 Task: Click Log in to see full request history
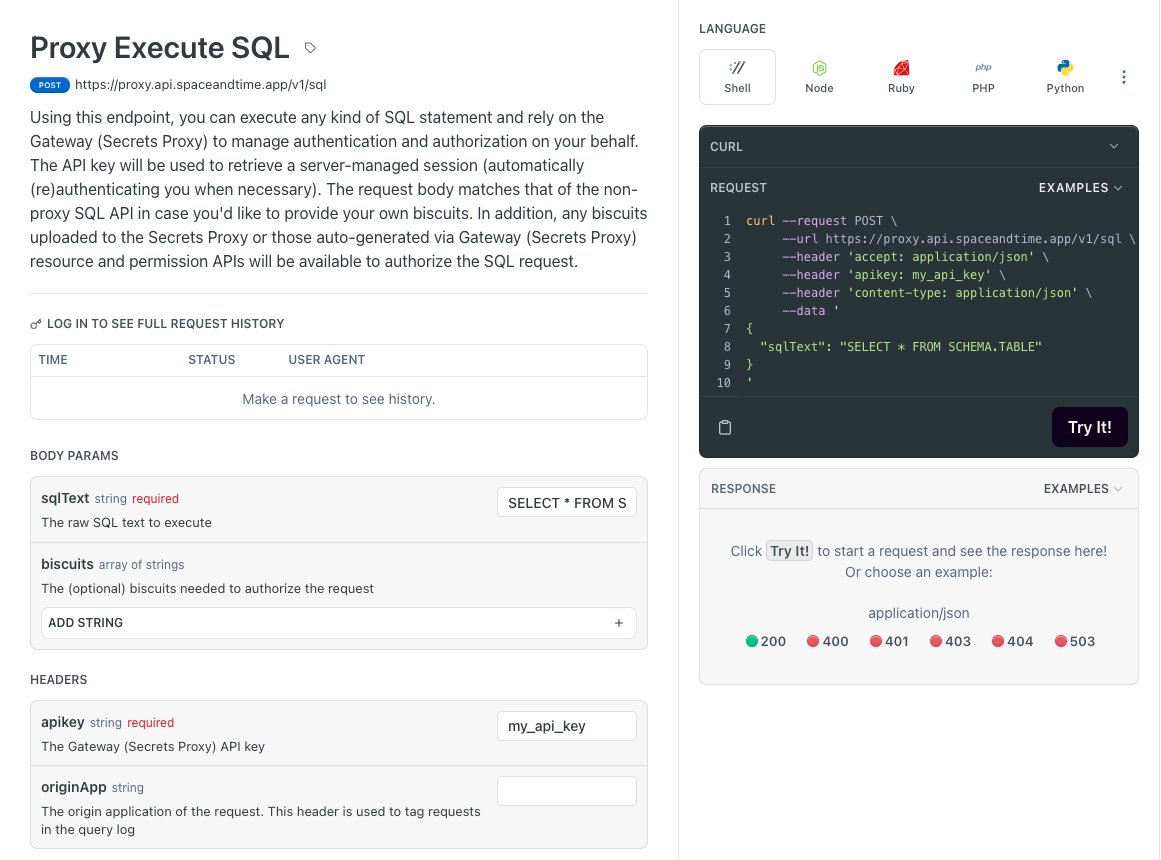(x=157, y=324)
